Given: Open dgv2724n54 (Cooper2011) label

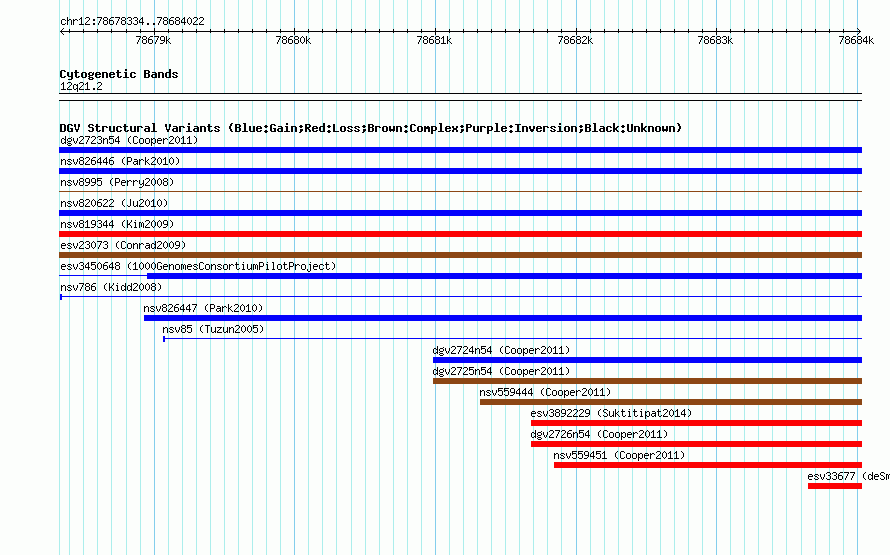Looking at the screenshot, I should [501, 350].
